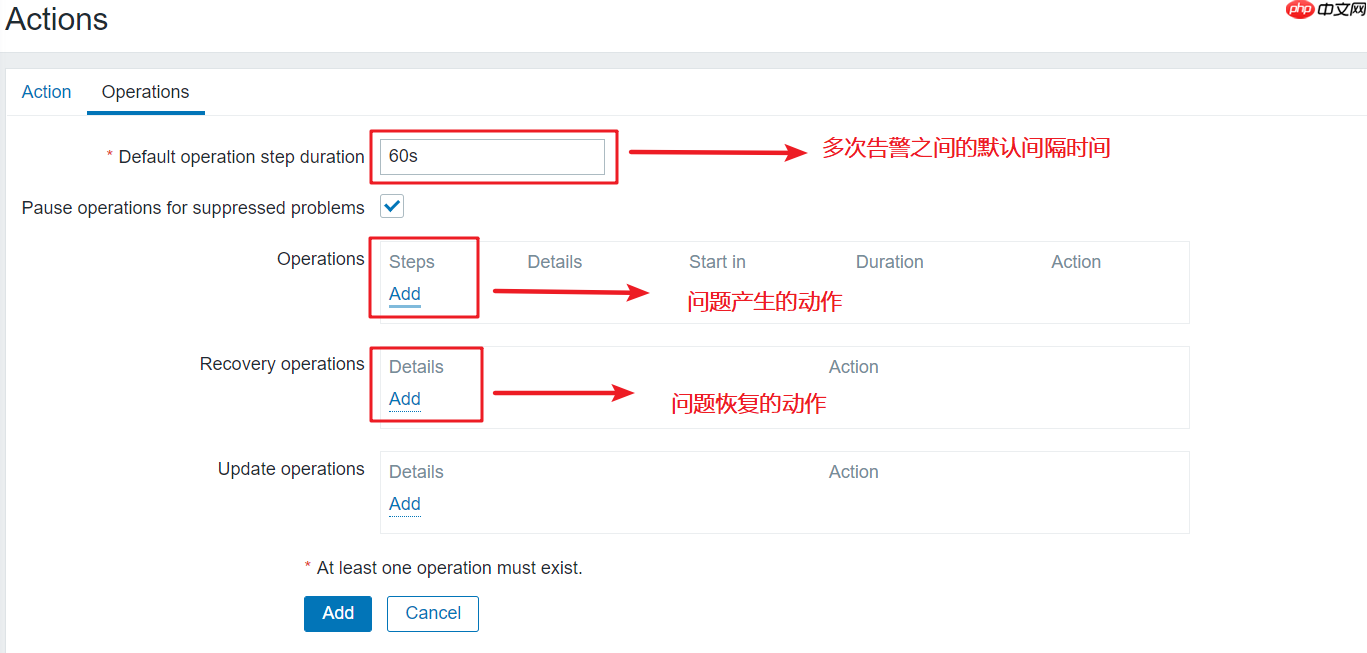The image size is (1367, 653).
Task: Click the Operations row label beside Steps
Action: (x=320, y=259)
